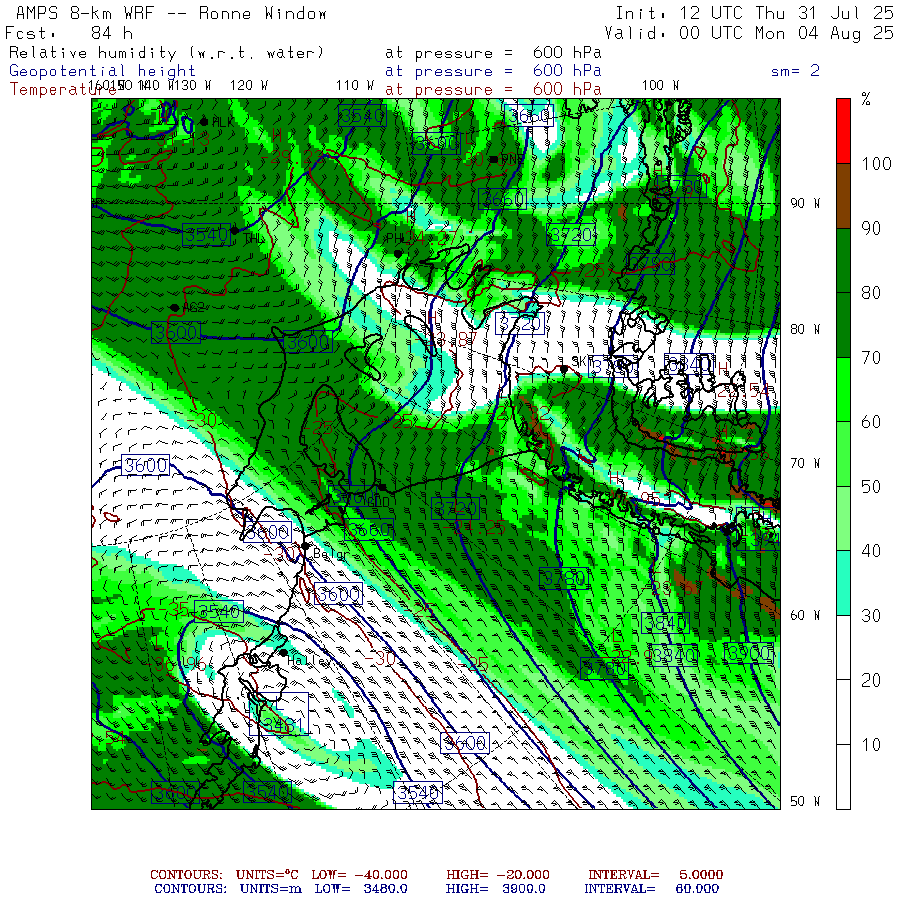The height and width of the screenshot is (900, 900).
Task: Click the red 'UNITS=°C' legend text
Action: (267, 875)
